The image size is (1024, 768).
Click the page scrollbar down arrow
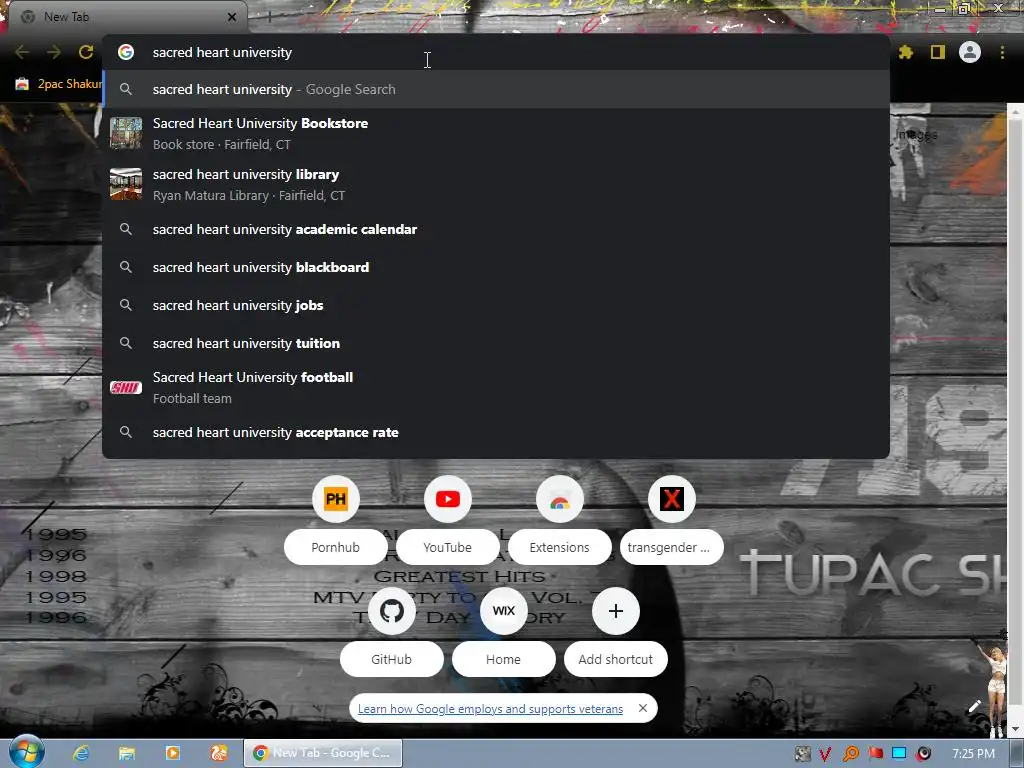click(x=1016, y=729)
